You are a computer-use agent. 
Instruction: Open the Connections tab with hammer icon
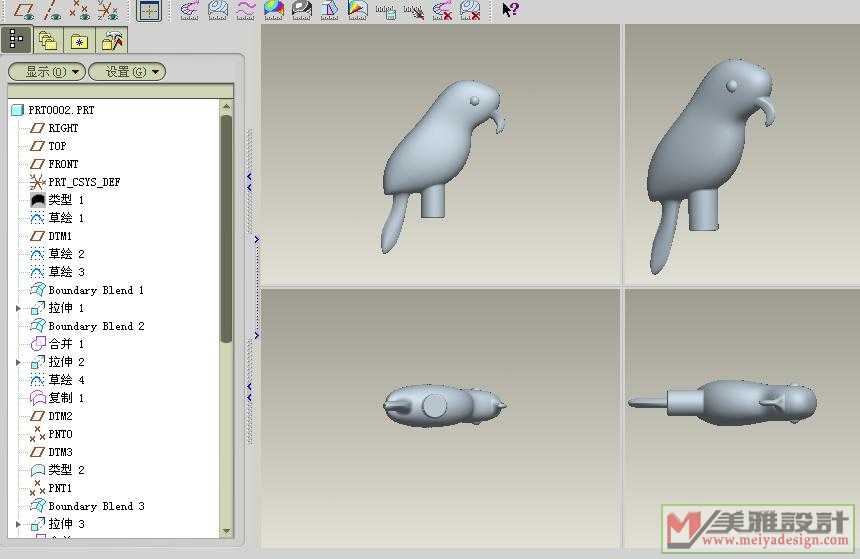point(113,41)
